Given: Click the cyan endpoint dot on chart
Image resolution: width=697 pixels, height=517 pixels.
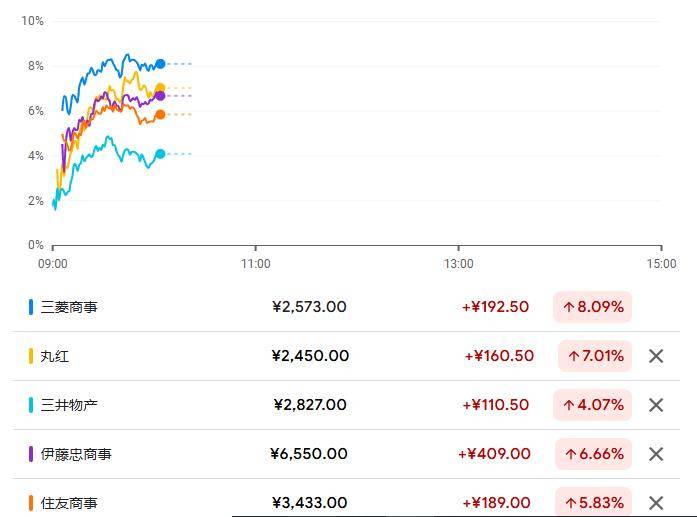Looking at the screenshot, I should pos(160,154).
